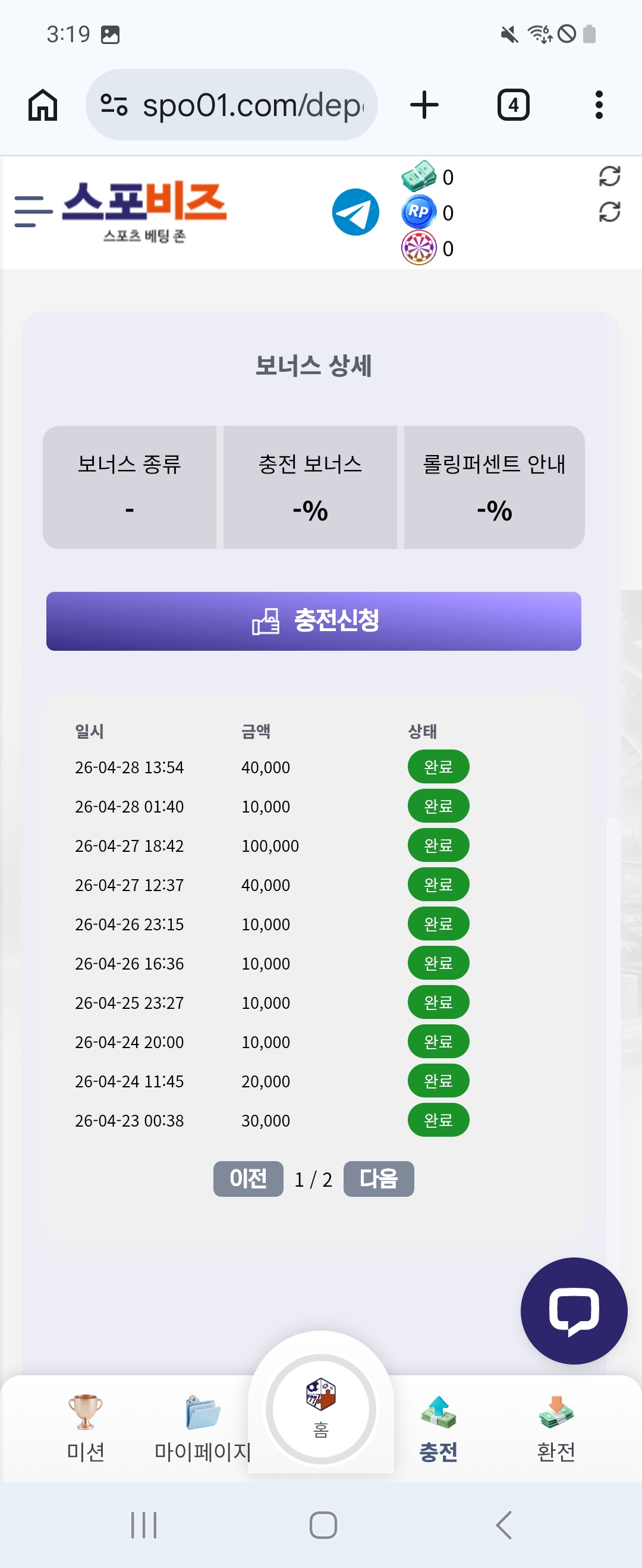The width and height of the screenshot is (642, 1568).
Task: Tap the live chat bubble icon
Action: [573, 1310]
